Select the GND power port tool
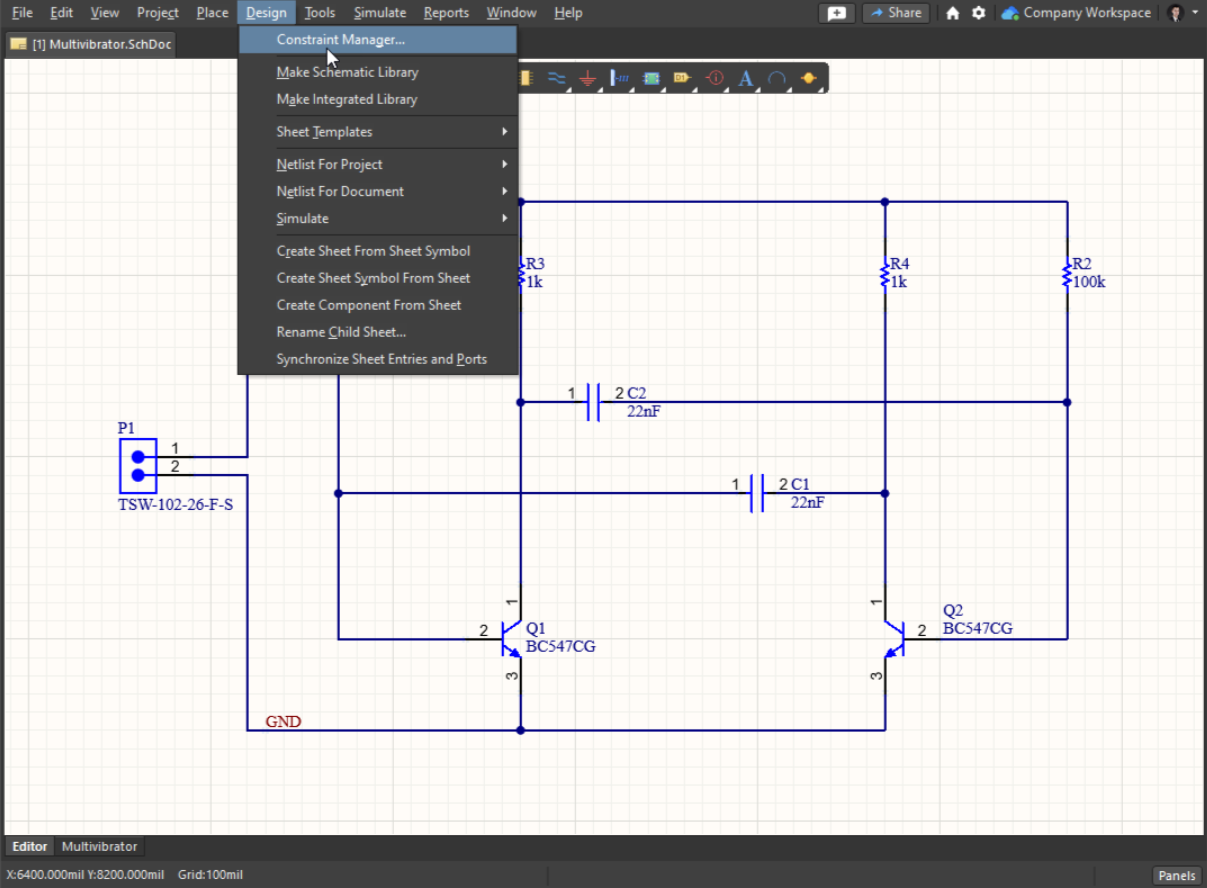This screenshot has width=1207, height=888. (x=588, y=78)
